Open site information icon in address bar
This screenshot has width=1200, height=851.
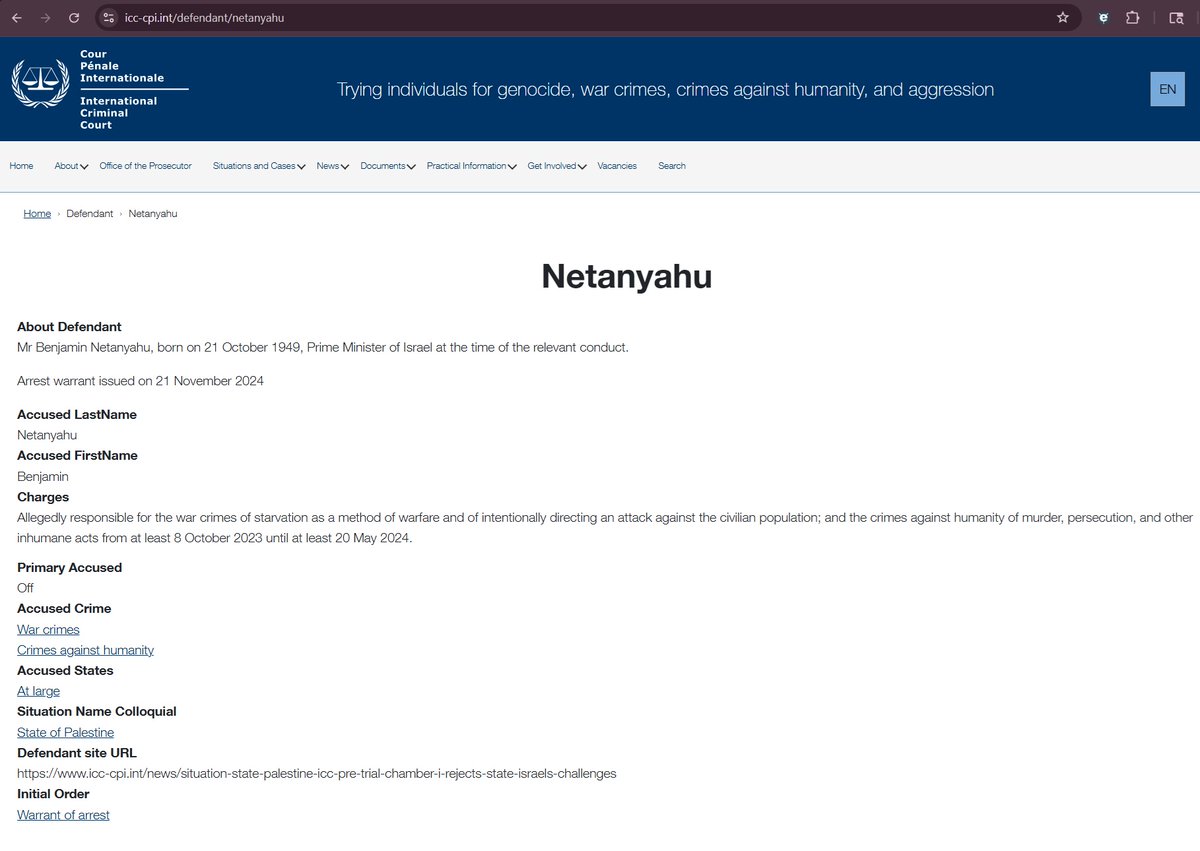tap(110, 18)
